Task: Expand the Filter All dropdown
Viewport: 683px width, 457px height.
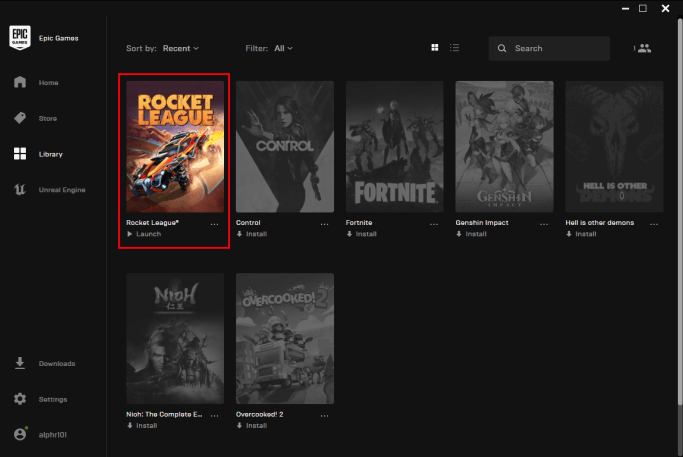Action: tap(283, 48)
